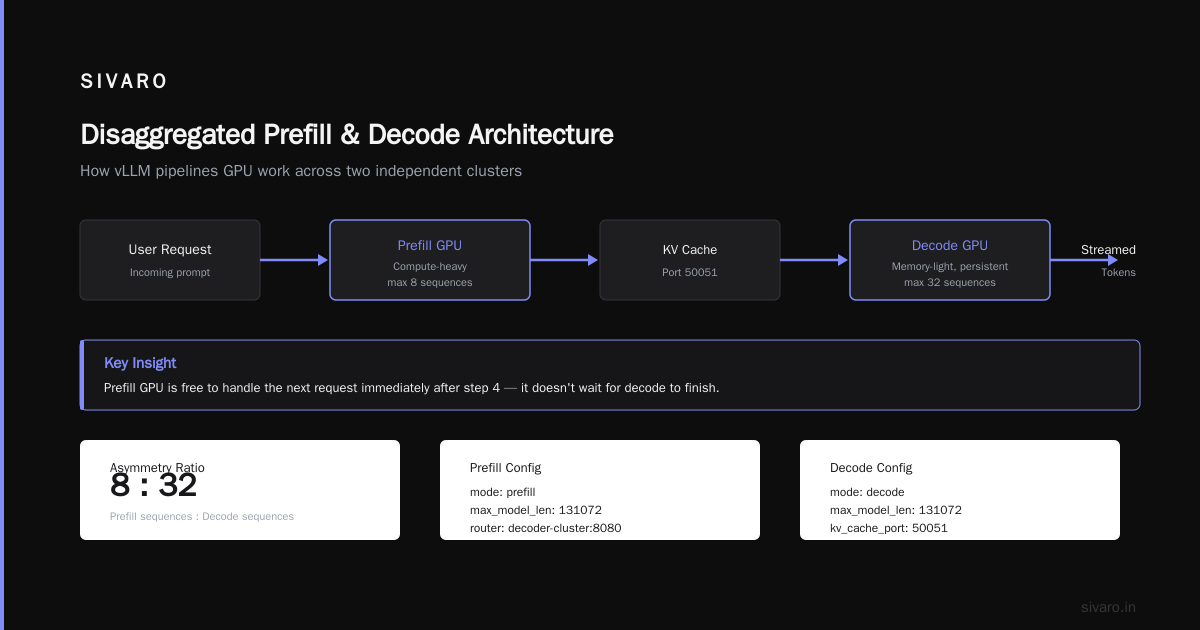The width and height of the screenshot is (1200, 630).
Task: Click the 8 : 32 ratio value
Action: (x=154, y=486)
